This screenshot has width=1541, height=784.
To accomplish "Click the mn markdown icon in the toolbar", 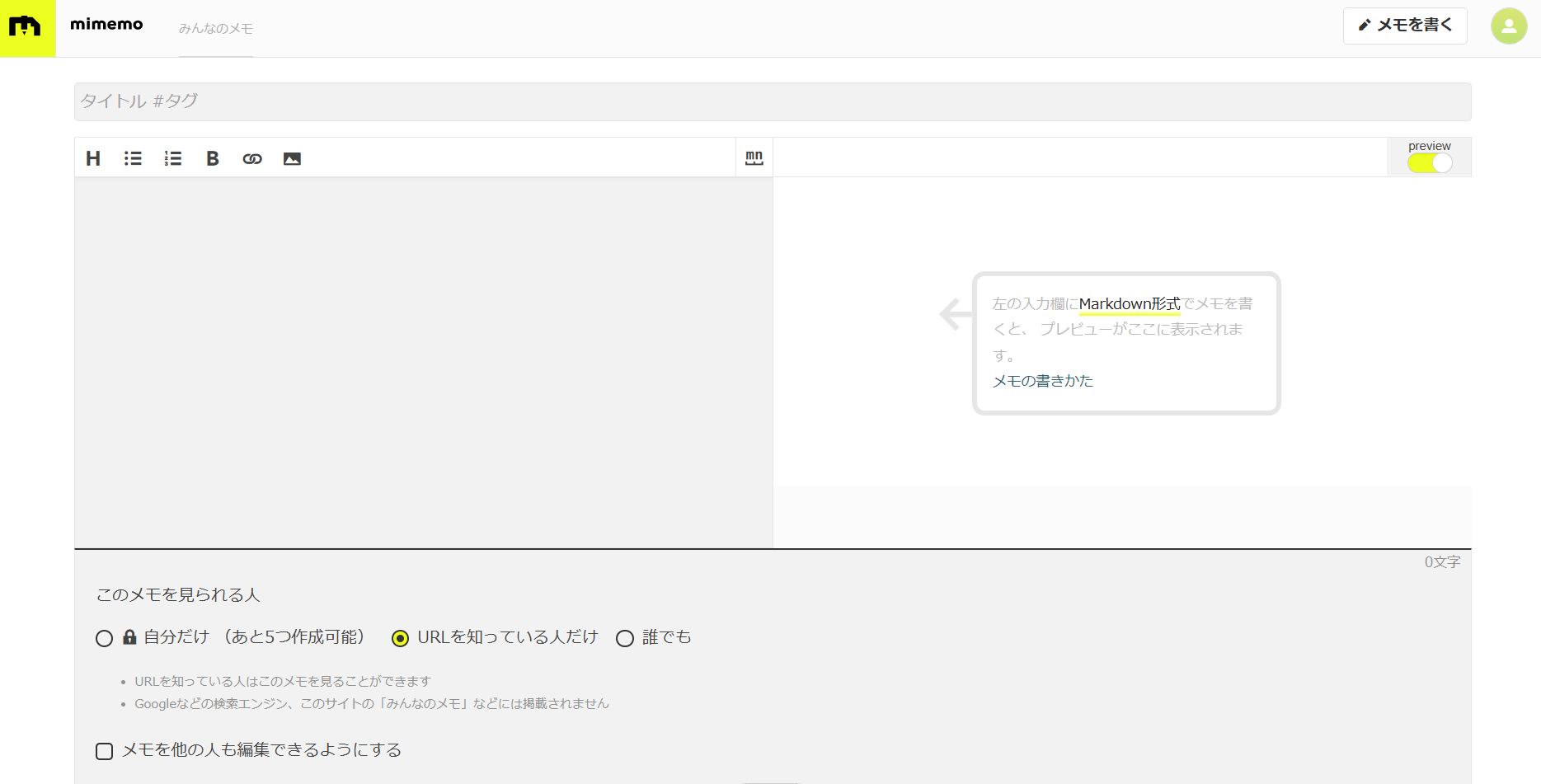I will (754, 158).
